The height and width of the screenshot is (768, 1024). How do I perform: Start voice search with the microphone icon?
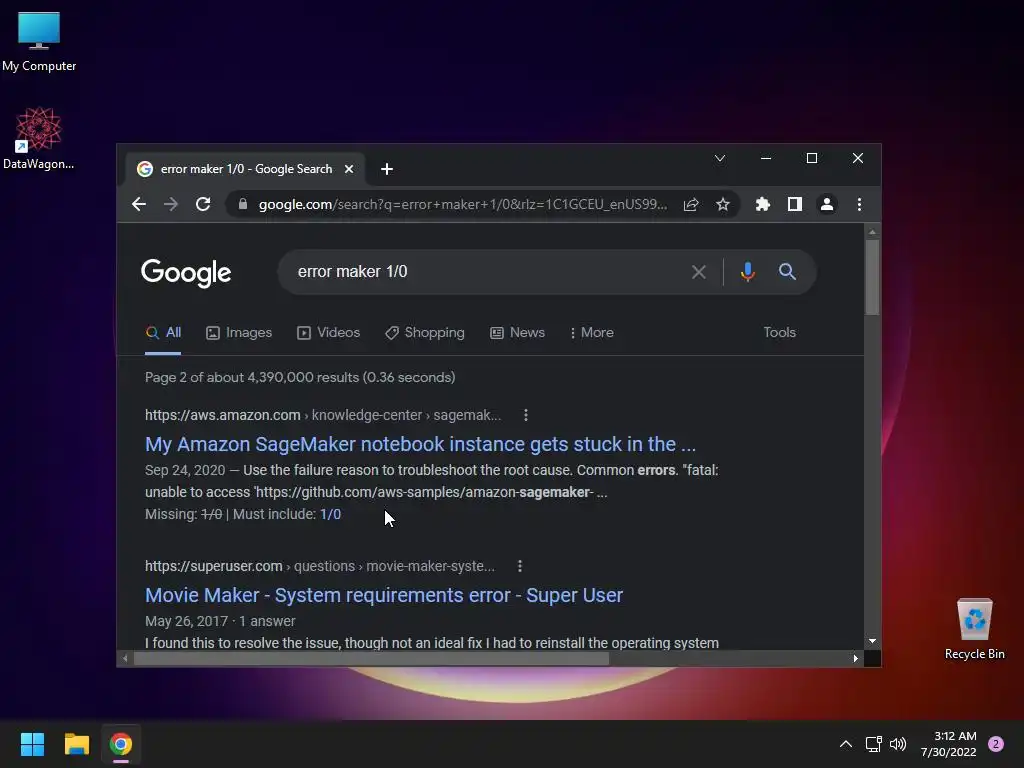(748, 272)
